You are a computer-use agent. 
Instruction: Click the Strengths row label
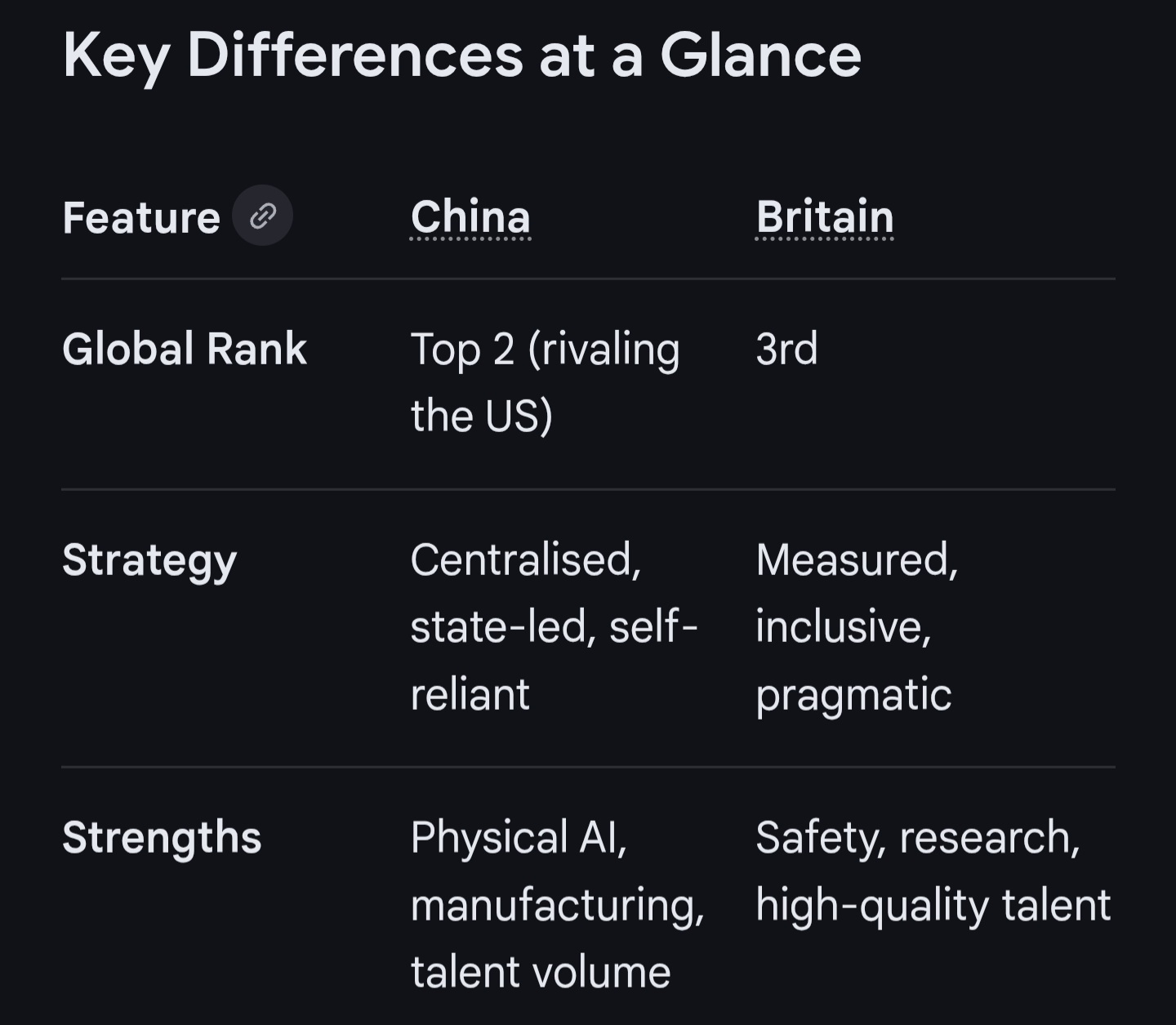(x=162, y=838)
